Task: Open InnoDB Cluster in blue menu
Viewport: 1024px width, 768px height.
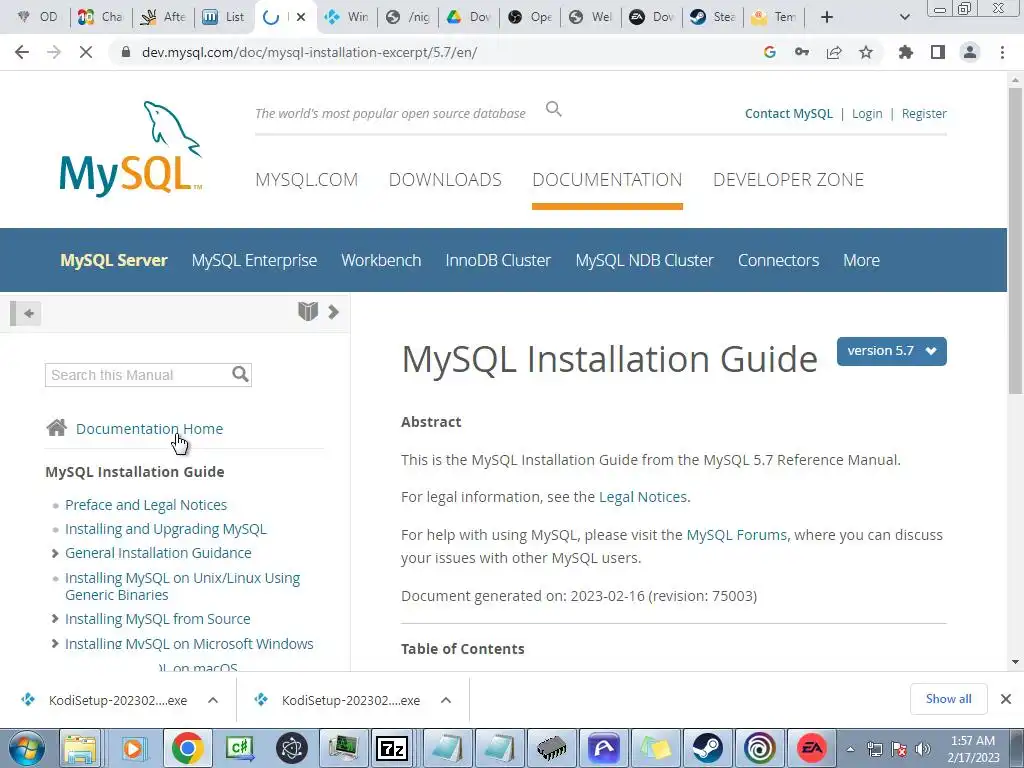Action: (x=498, y=260)
